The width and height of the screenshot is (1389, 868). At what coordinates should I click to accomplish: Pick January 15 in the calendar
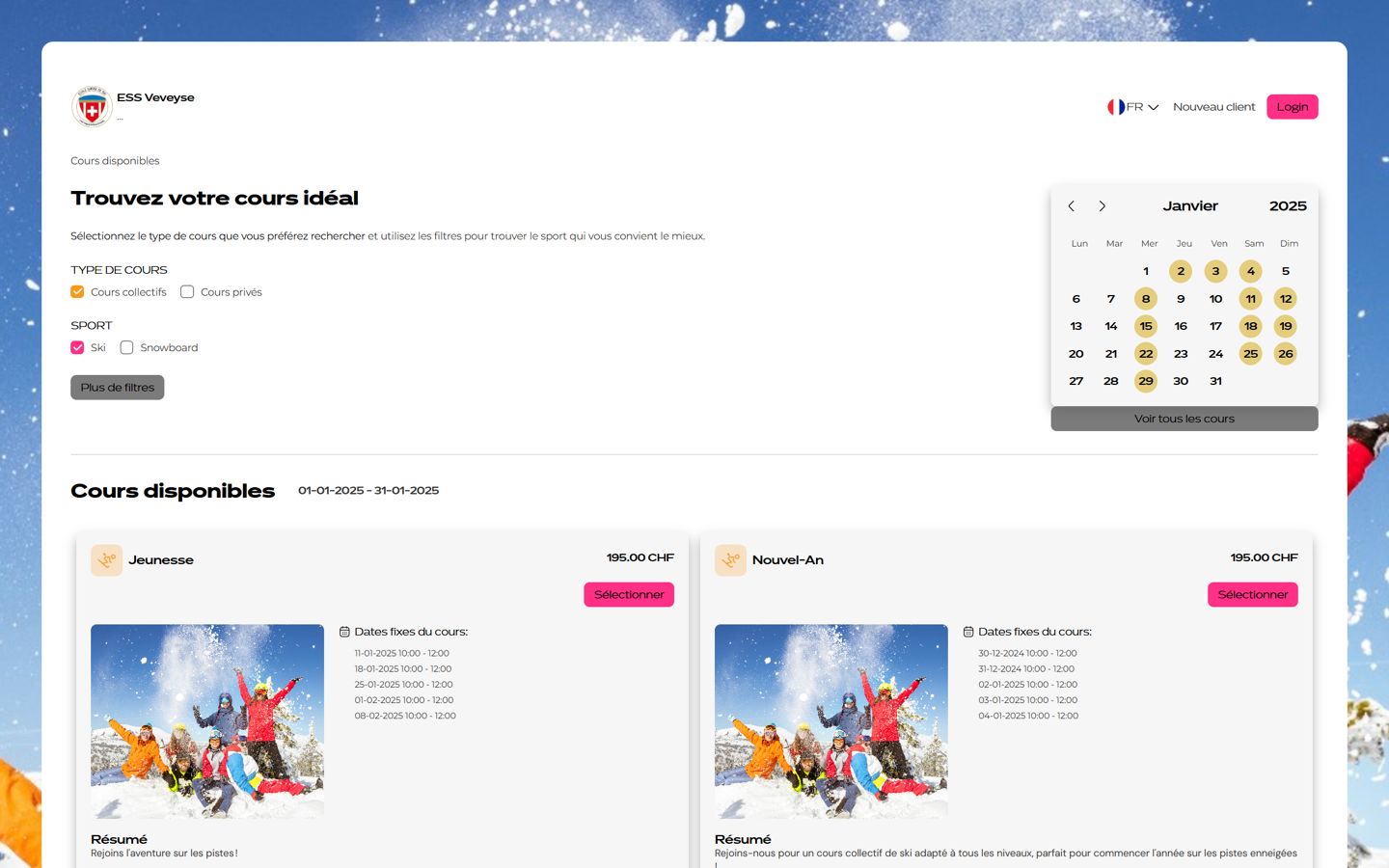1146,326
